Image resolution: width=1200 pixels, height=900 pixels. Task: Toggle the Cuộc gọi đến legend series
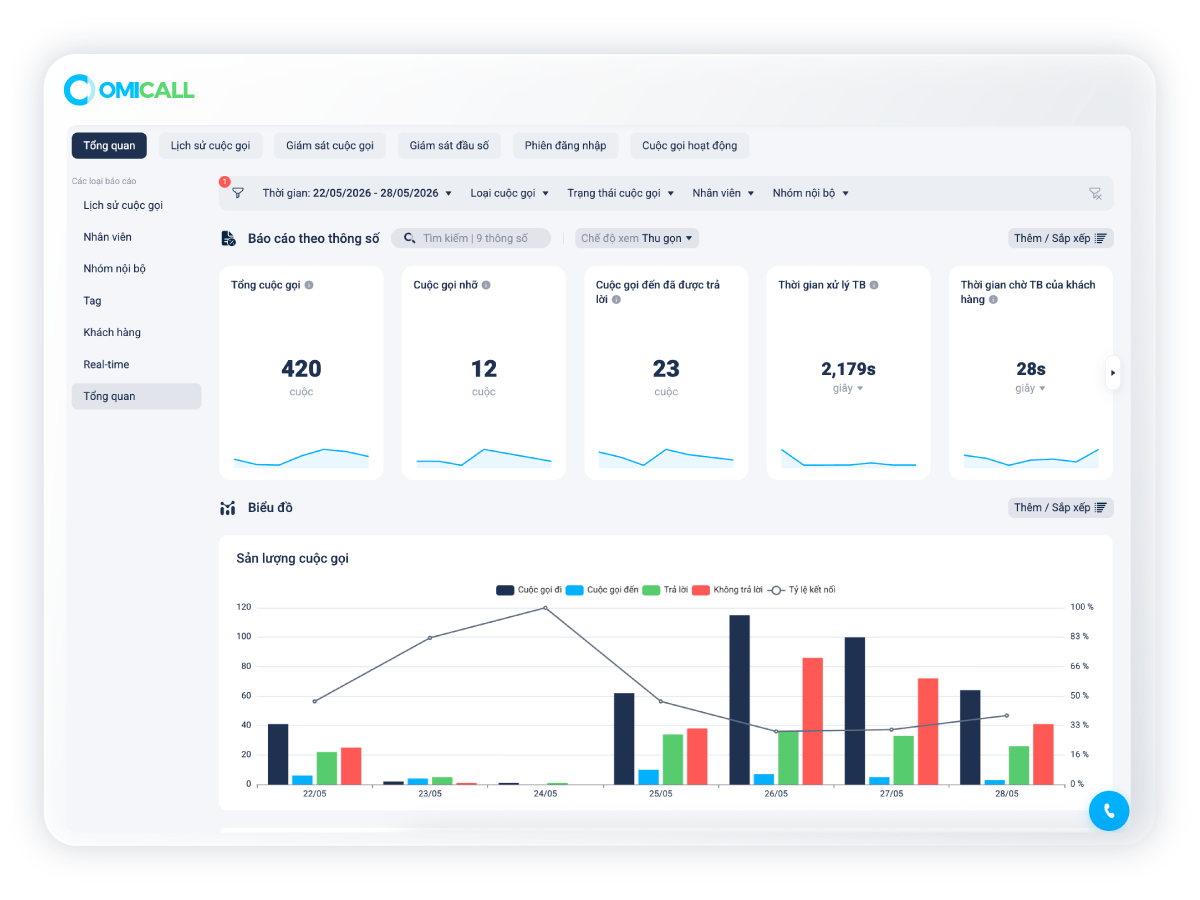coord(602,590)
